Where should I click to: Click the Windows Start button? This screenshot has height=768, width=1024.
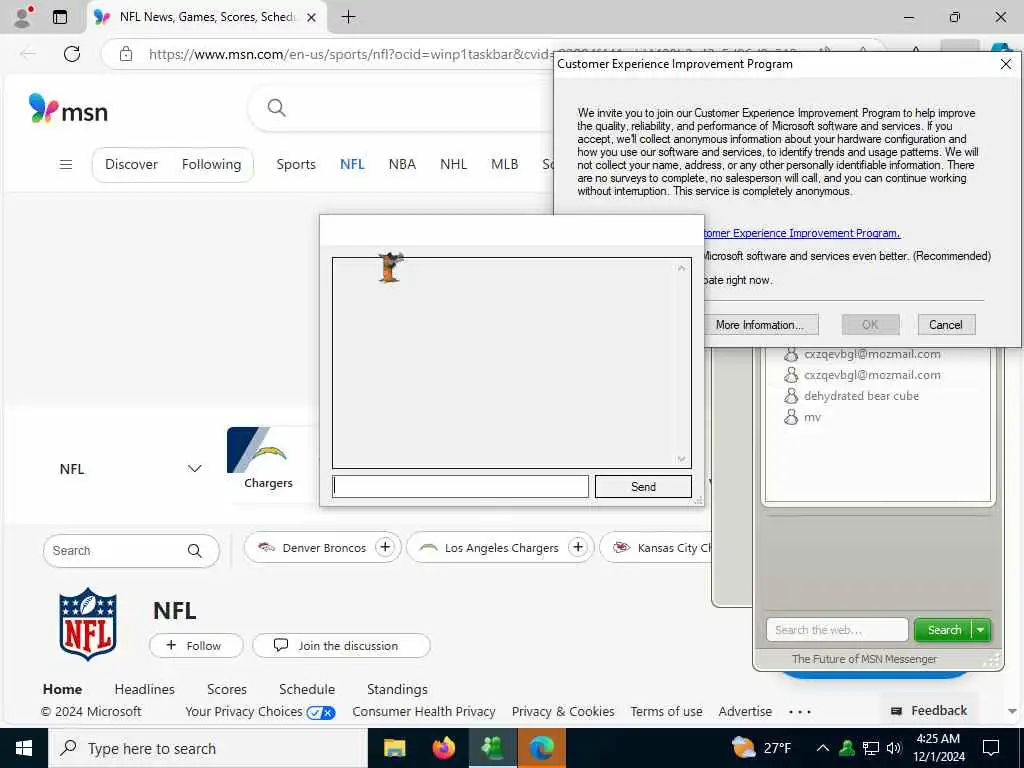coord(24,748)
